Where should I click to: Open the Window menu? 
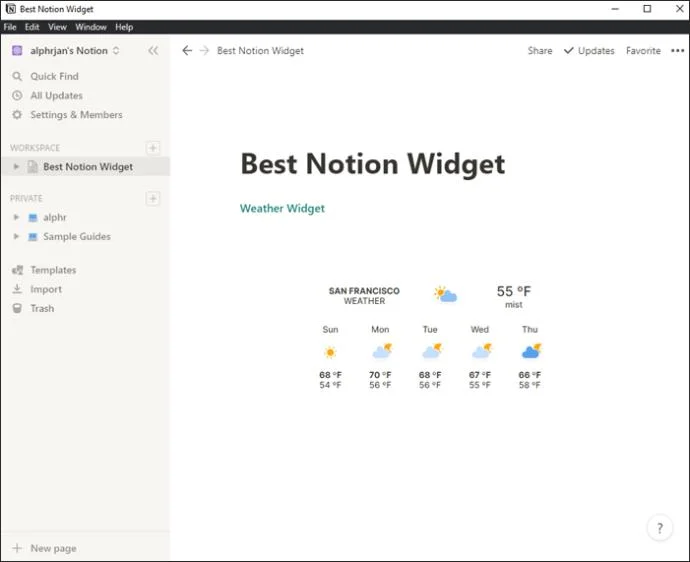pos(91,27)
